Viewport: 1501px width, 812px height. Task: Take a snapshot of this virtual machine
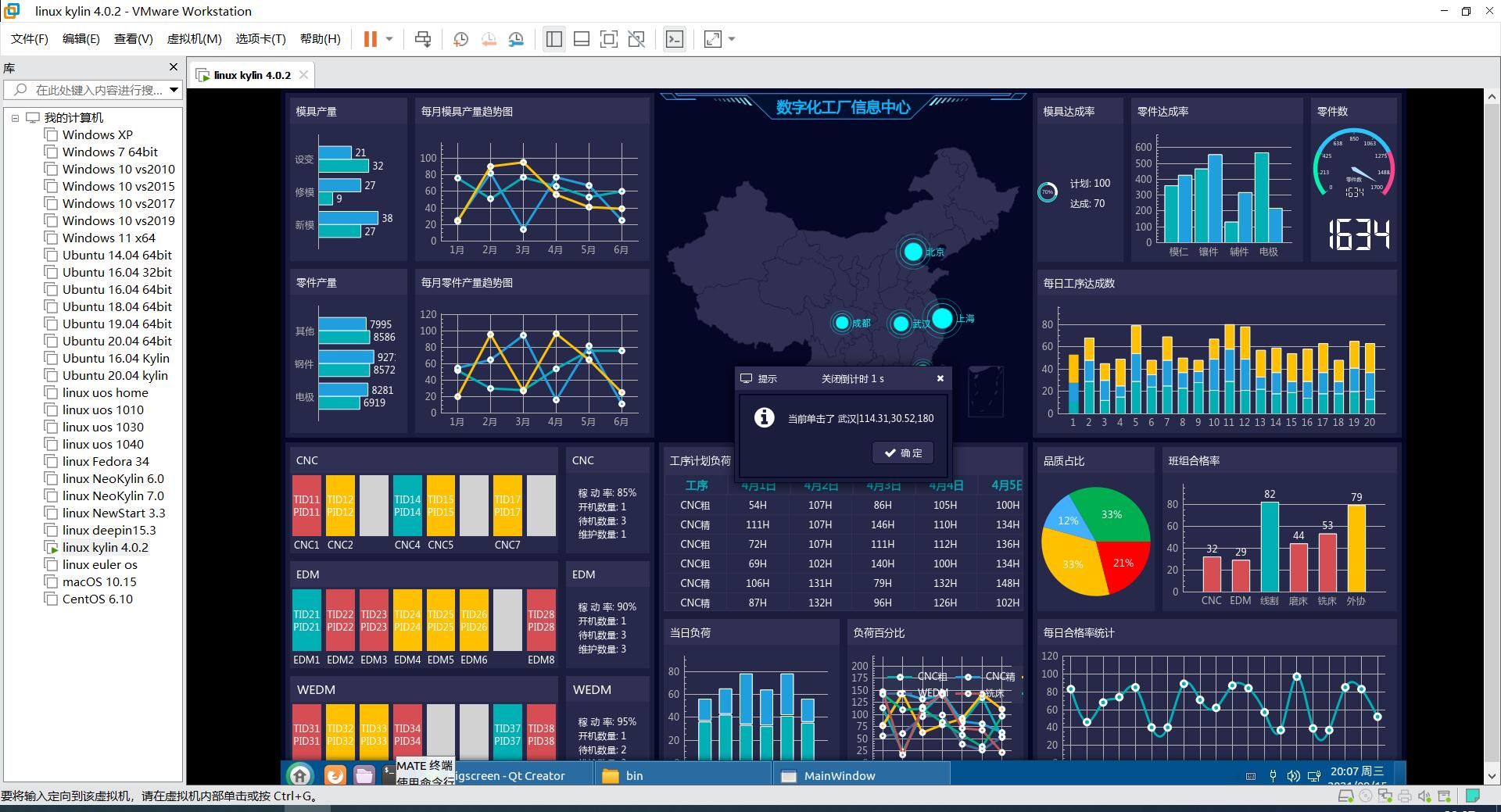click(x=460, y=39)
